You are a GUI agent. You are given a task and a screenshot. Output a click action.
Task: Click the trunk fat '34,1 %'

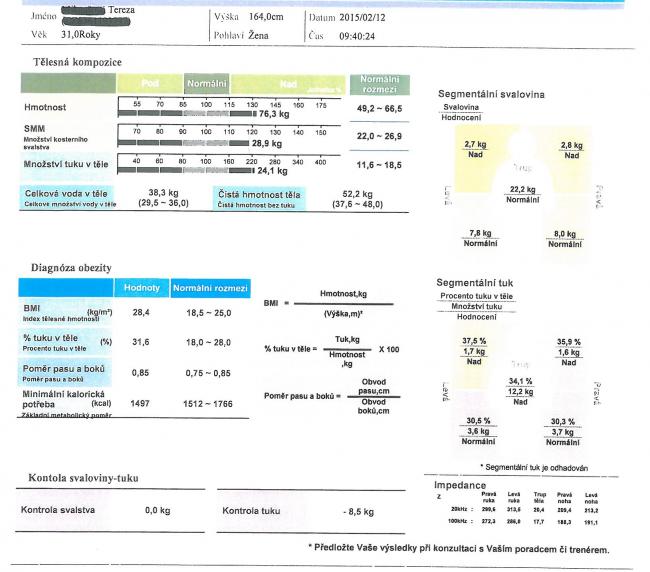click(x=521, y=381)
